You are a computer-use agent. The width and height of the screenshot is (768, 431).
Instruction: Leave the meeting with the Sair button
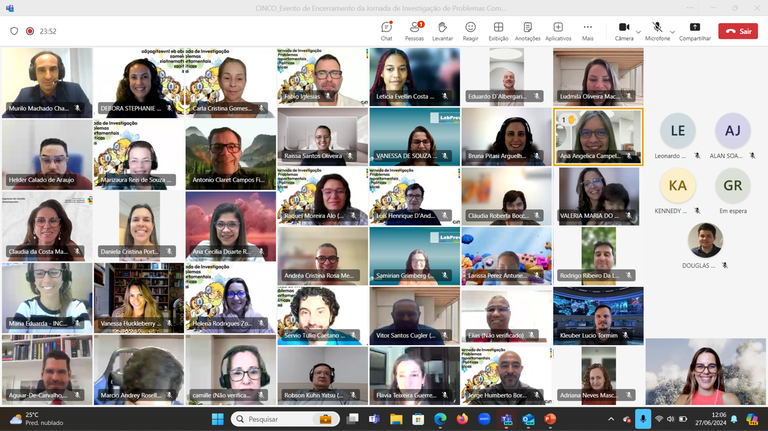pyautogui.click(x=737, y=31)
